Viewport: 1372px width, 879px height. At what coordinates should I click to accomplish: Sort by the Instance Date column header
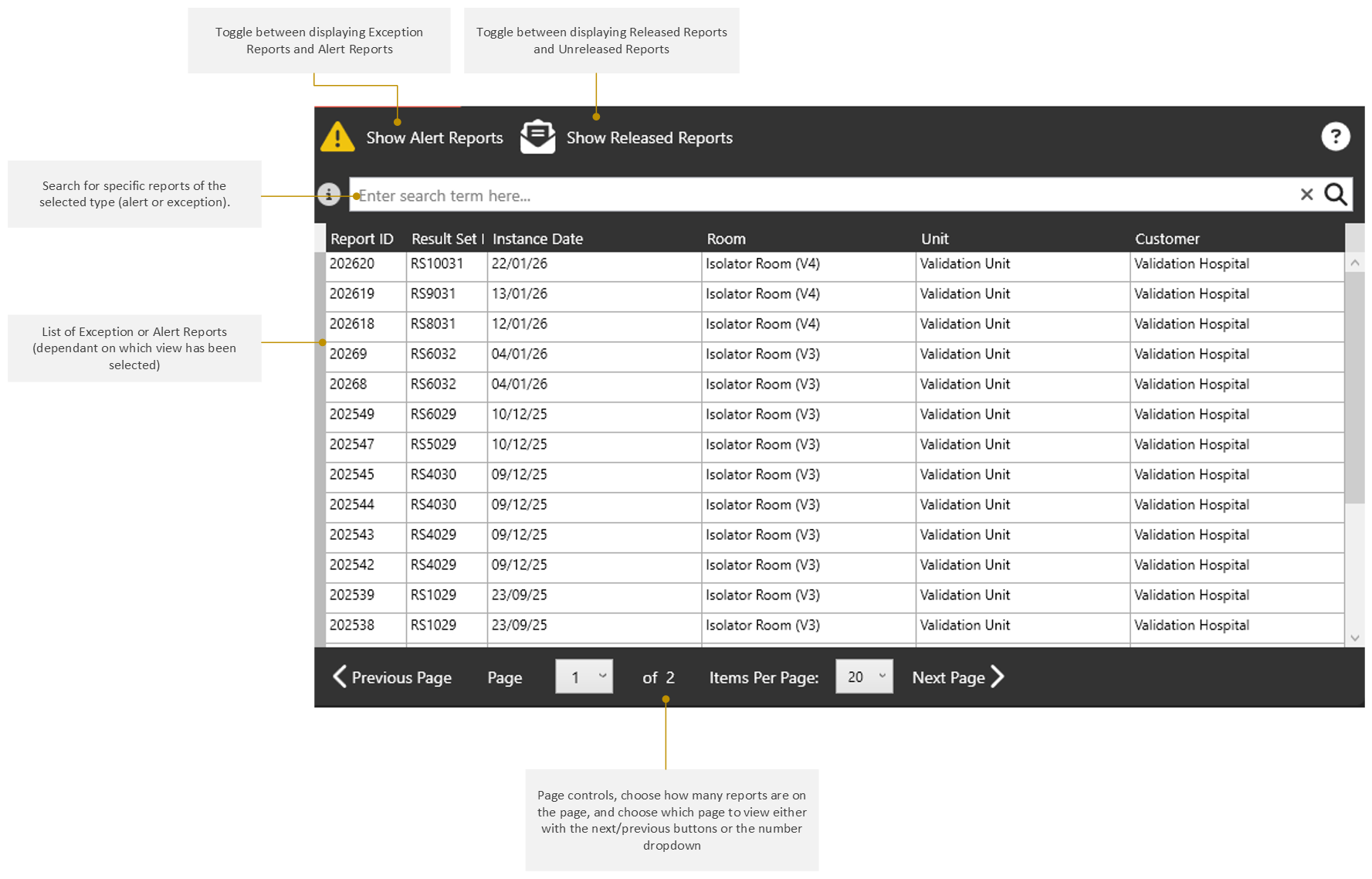[x=537, y=239]
